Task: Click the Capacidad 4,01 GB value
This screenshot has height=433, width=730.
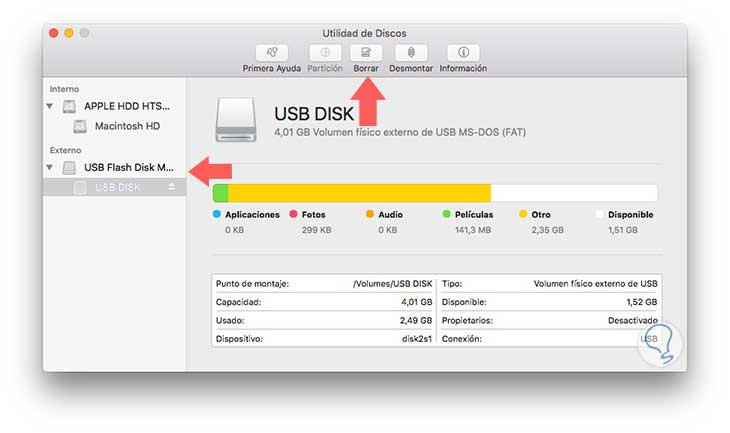Action: coord(417,302)
